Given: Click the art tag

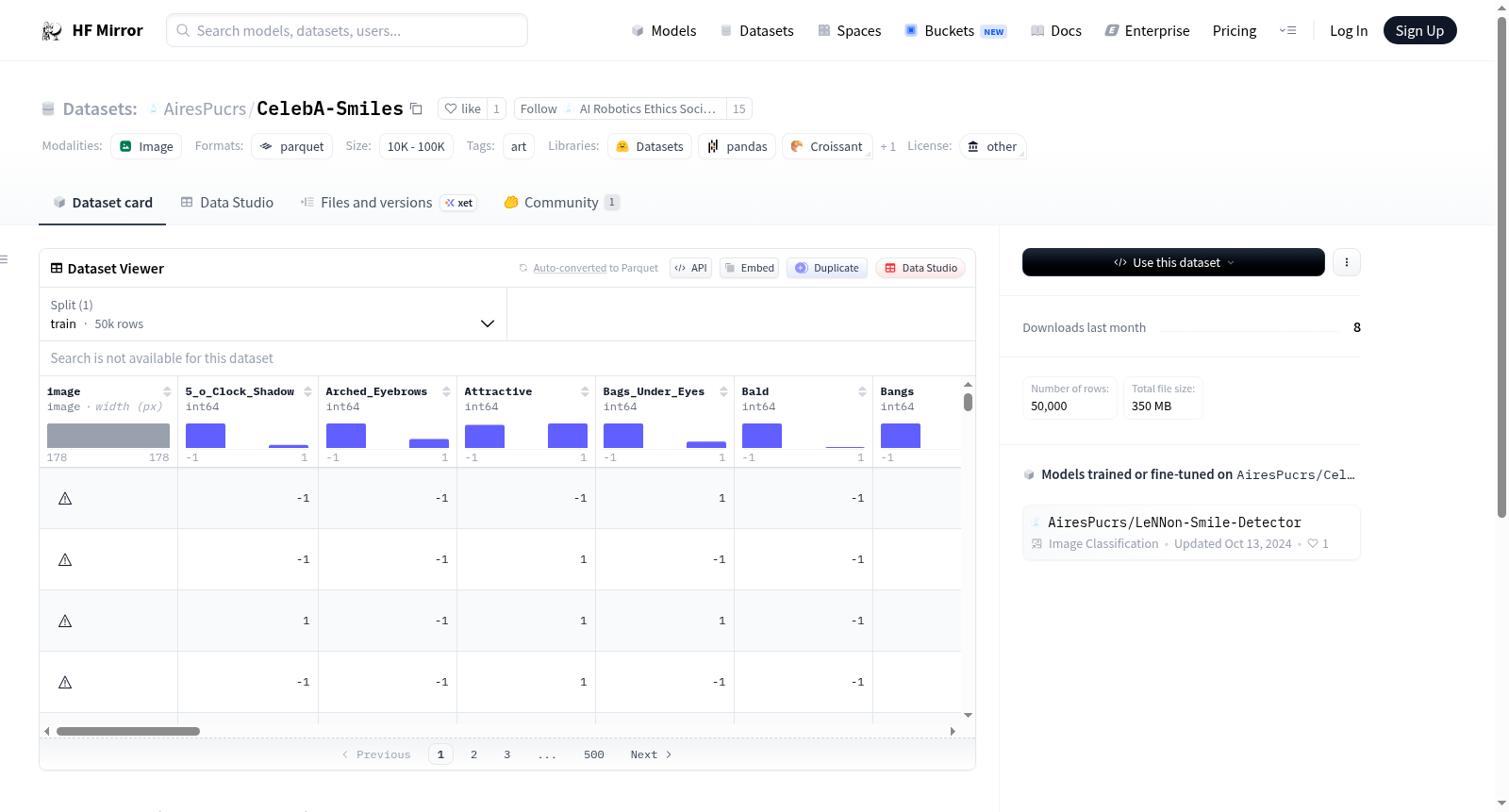Looking at the screenshot, I should [519, 146].
